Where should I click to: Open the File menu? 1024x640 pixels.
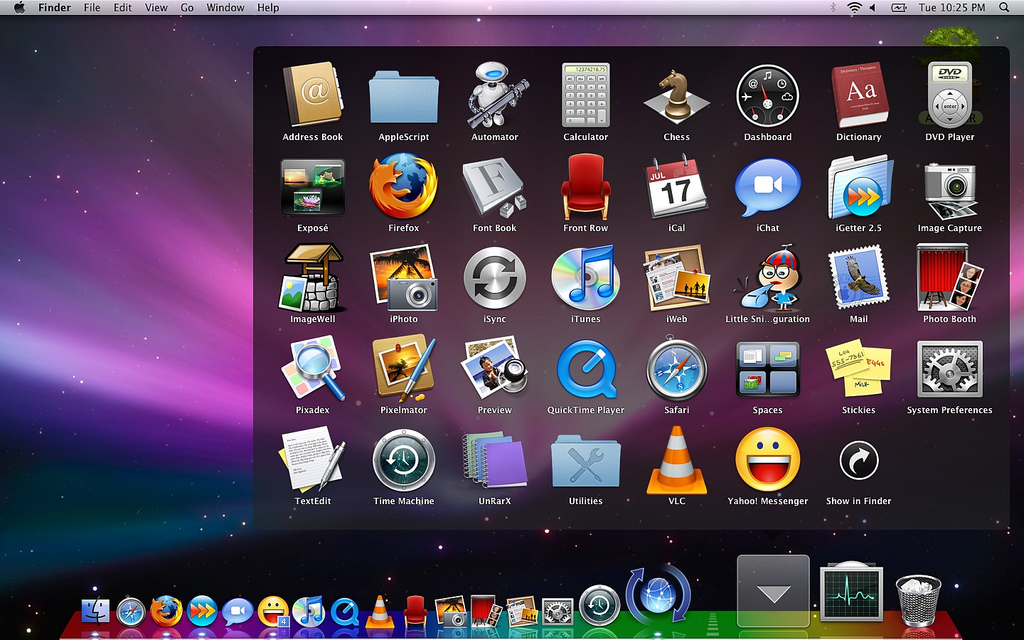[92, 8]
